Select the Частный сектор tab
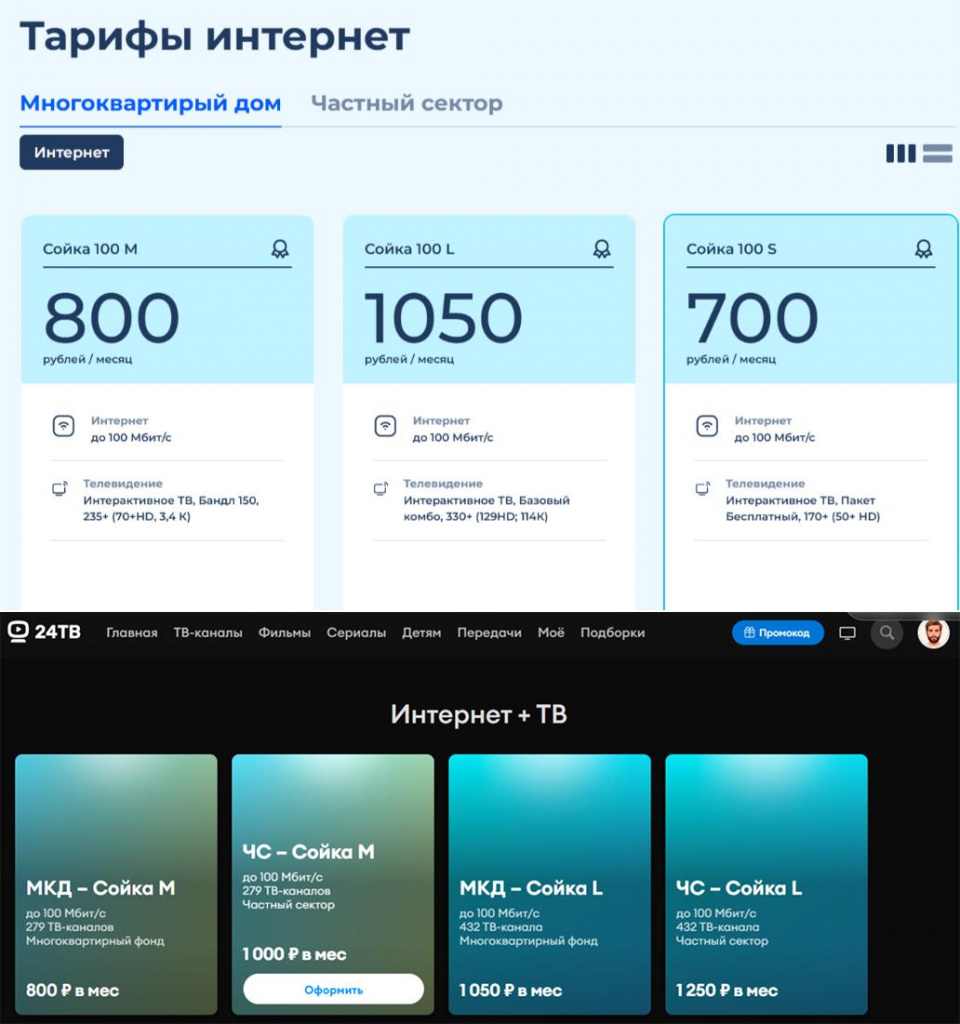 [407, 103]
